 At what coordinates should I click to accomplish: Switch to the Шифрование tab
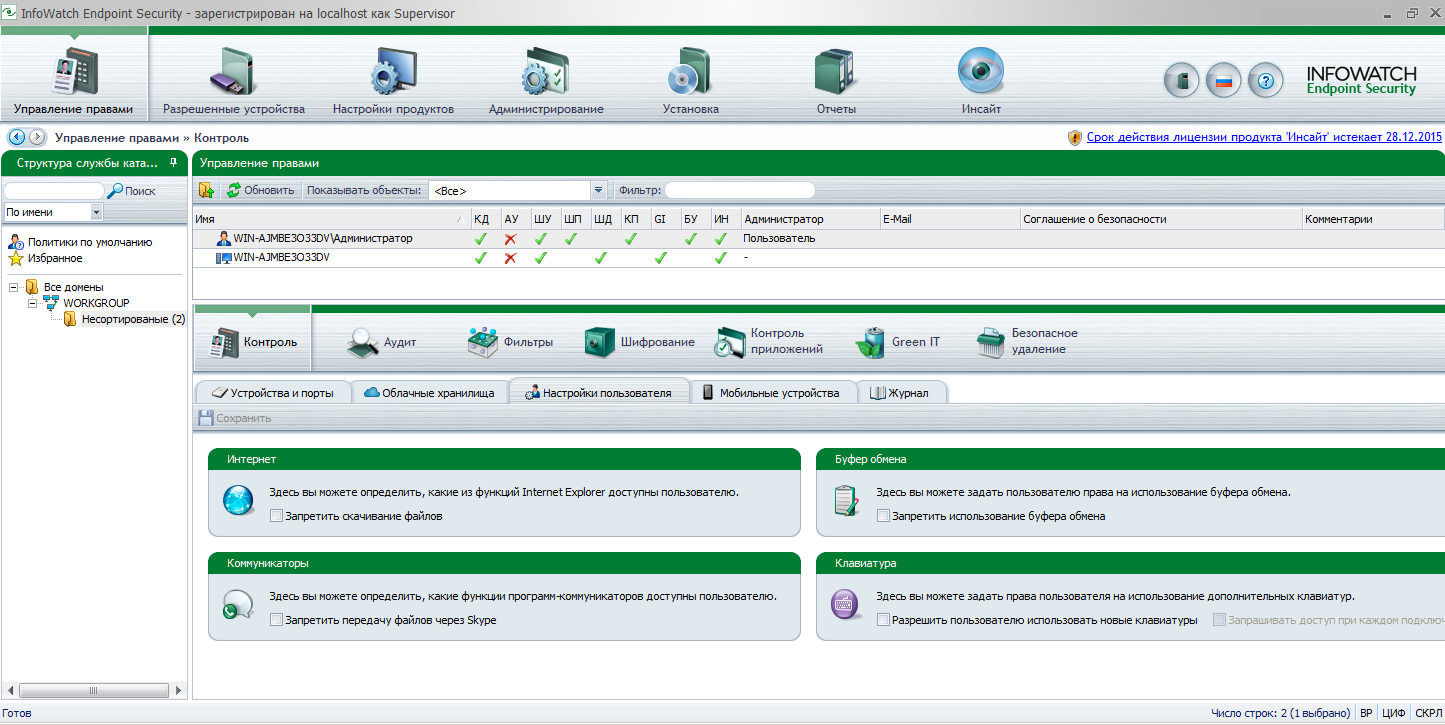pyautogui.click(x=639, y=342)
